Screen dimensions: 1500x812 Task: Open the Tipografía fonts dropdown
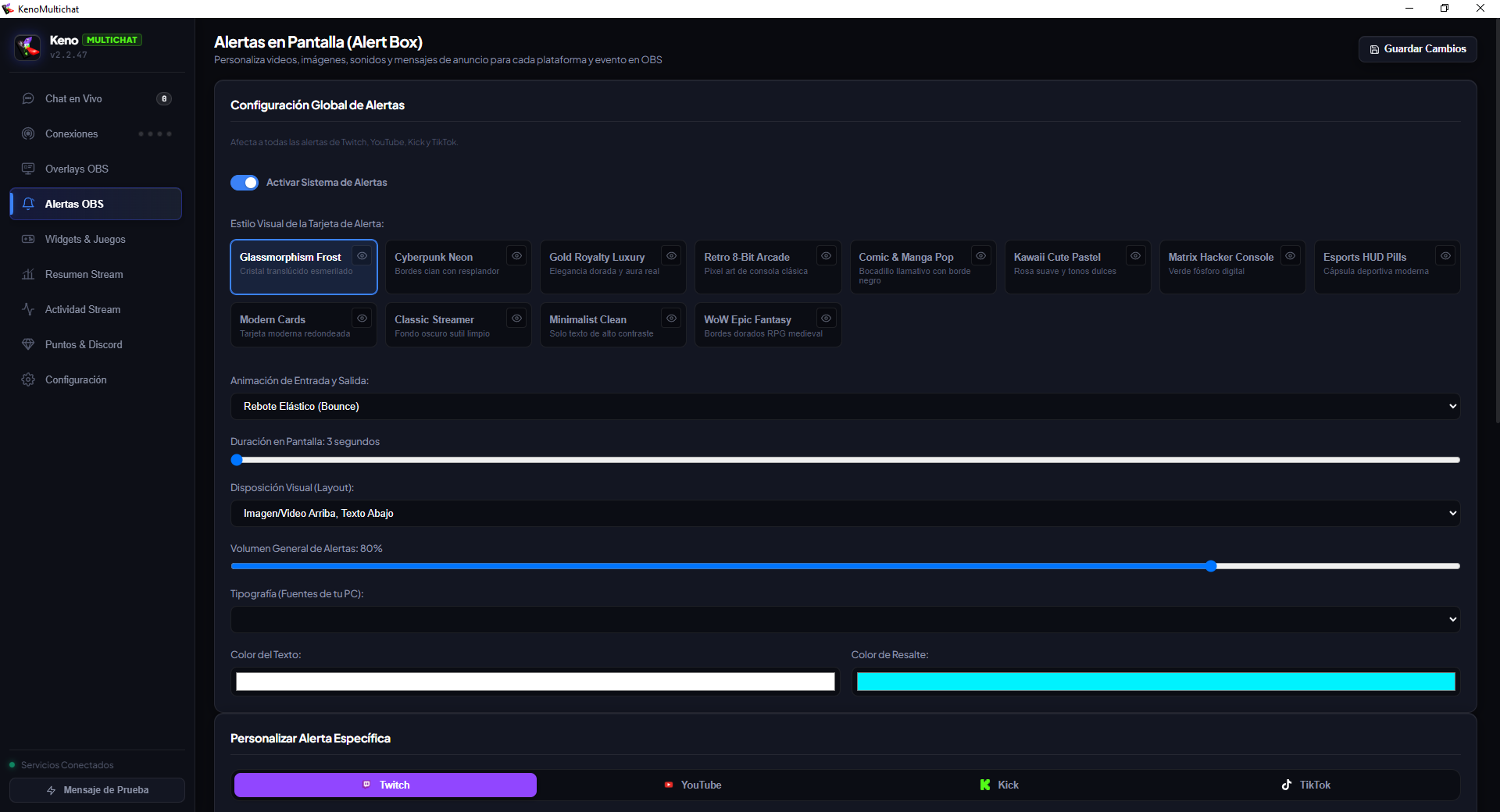point(845,619)
